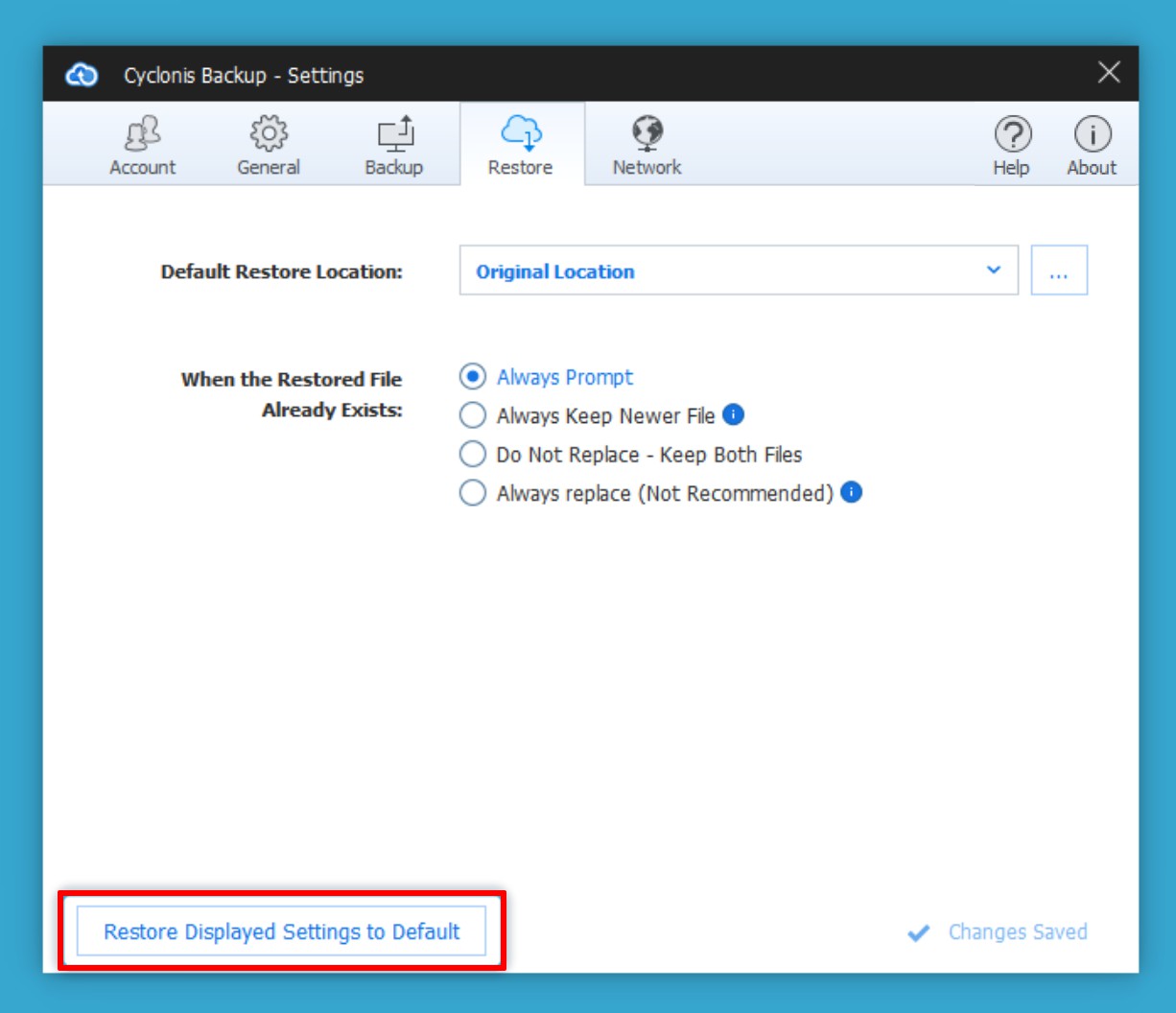
Task: Expand the Default Restore Location dropdown arrow
Action: [x=994, y=271]
